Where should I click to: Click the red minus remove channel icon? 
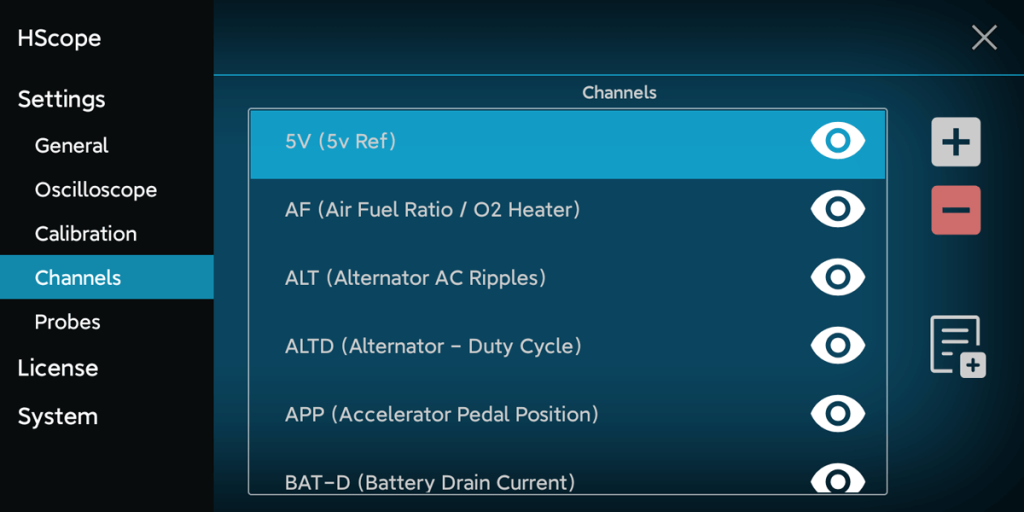click(x=955, y=210)
